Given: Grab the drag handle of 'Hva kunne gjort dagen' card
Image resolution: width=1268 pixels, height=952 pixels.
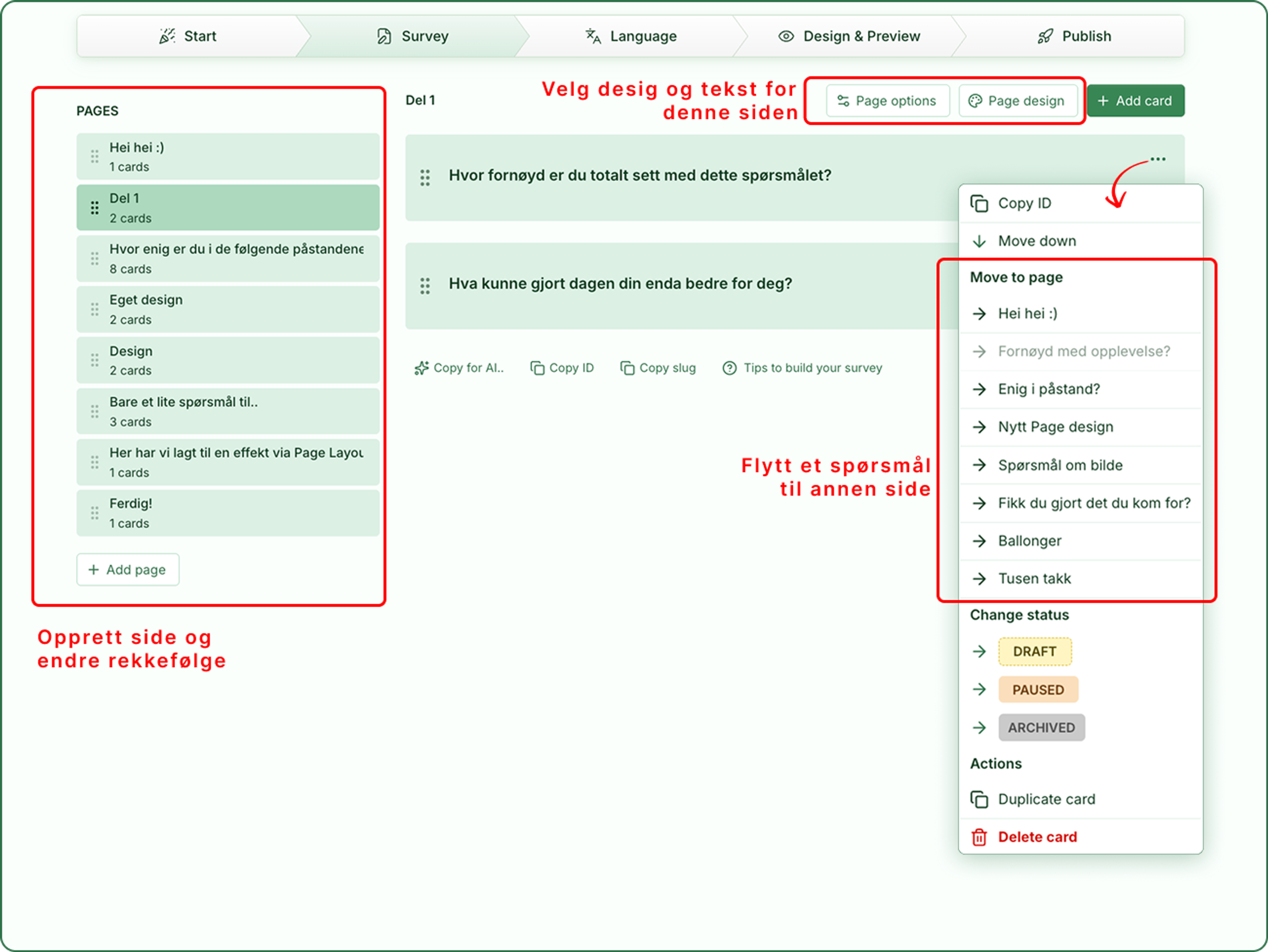Looking at the screenshot, I should coord(425,285).
